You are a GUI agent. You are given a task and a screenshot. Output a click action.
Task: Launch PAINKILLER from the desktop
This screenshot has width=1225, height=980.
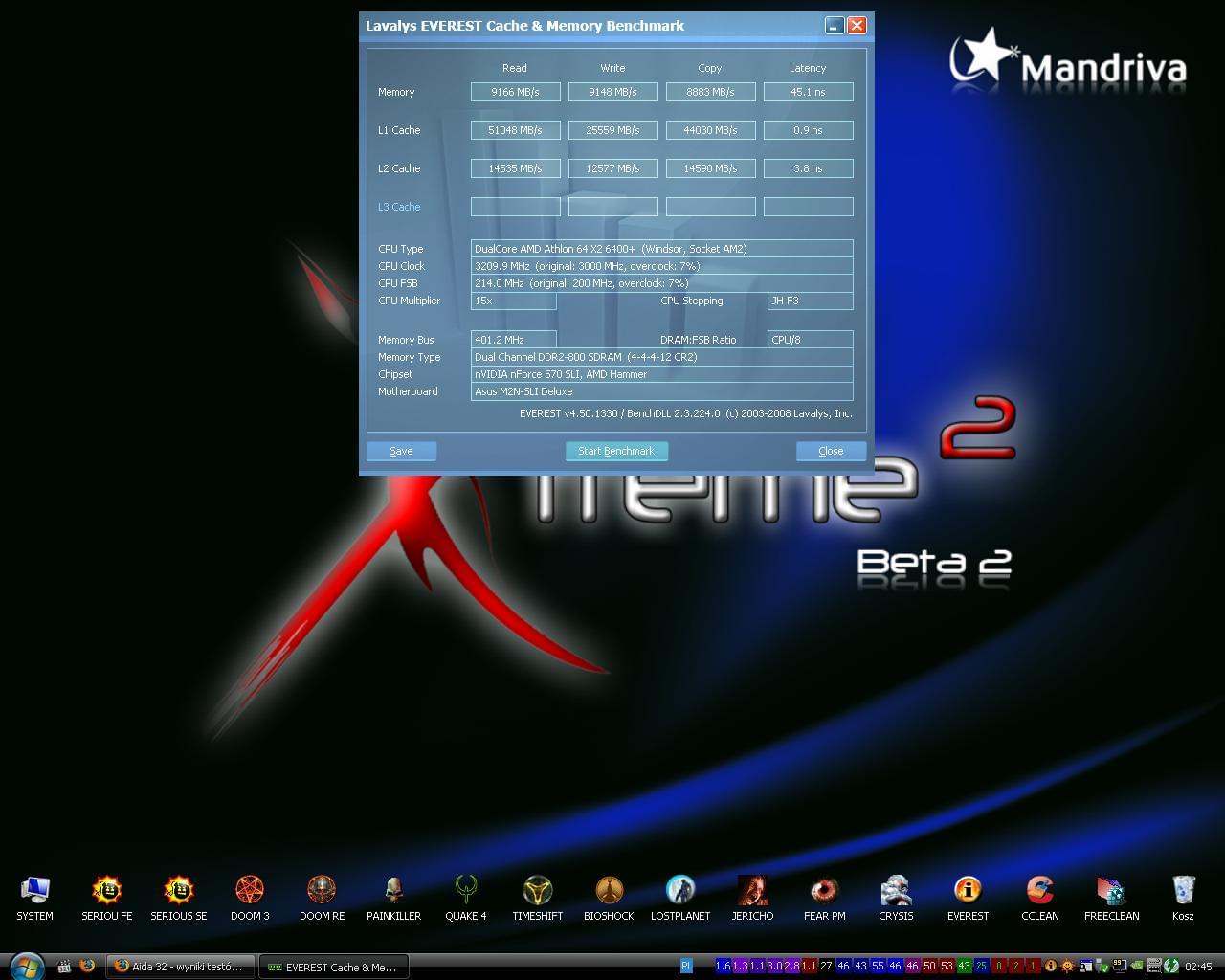point(393,898)
